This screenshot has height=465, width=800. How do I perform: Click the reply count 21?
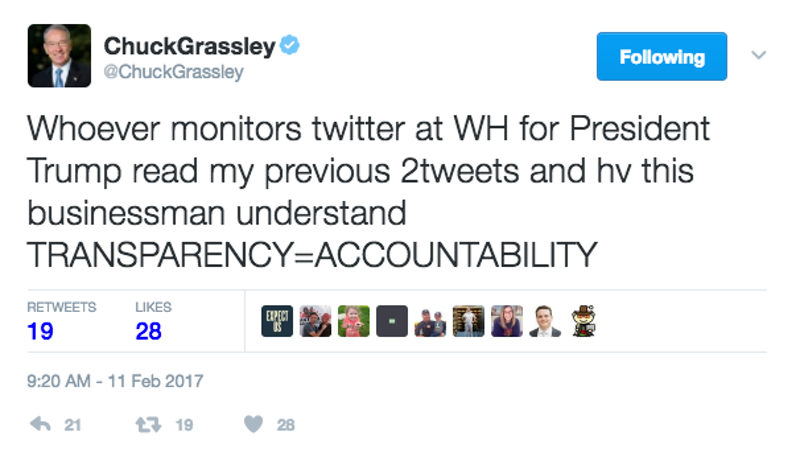point(72,425)
